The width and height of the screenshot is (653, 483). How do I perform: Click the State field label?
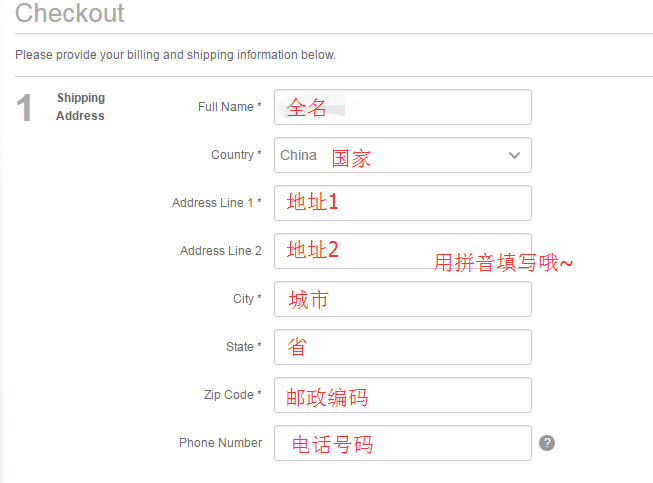[x=244, y=346]
